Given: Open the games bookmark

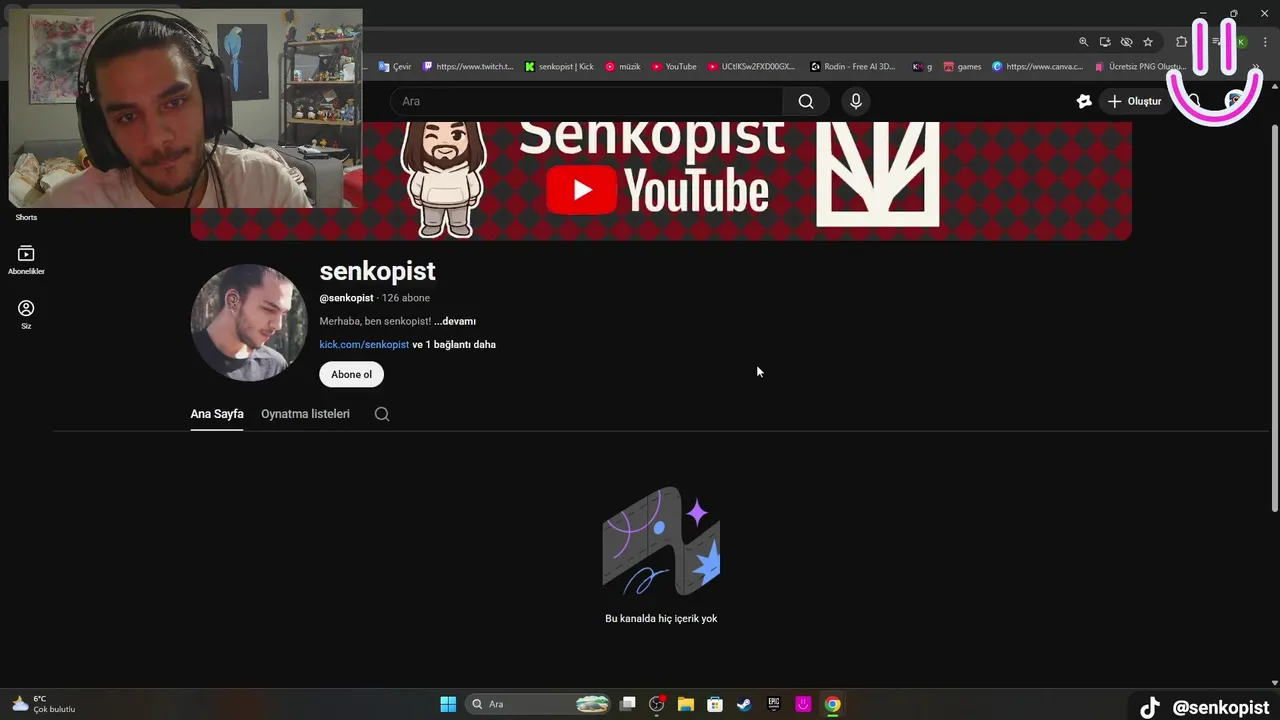Looking at the screenshot, I should tap(963, 67).
